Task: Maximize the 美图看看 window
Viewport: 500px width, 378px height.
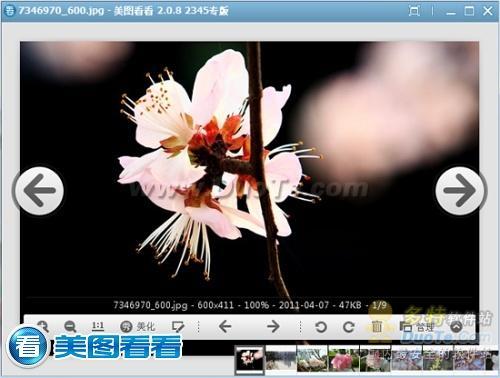Action: pos(469,11)
